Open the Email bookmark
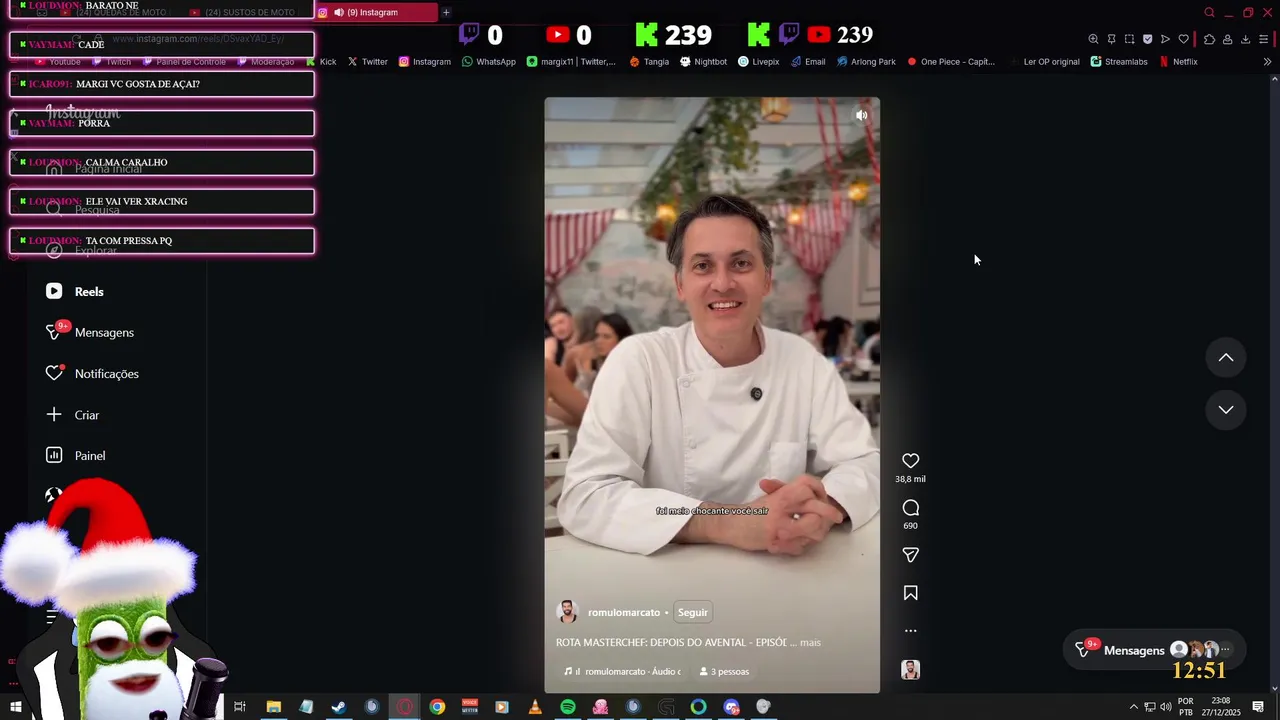Screen dimensions: 1280x720 tap(807, 61)
